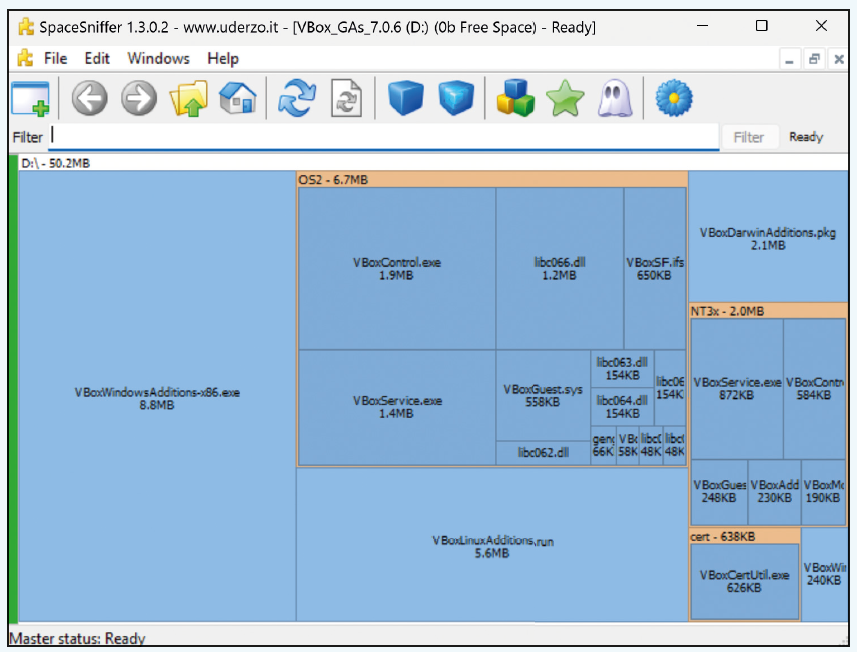Select the VBoxLinuxAdditions.run block
This screenshot has width=857, height=652.
coord(492,546)
